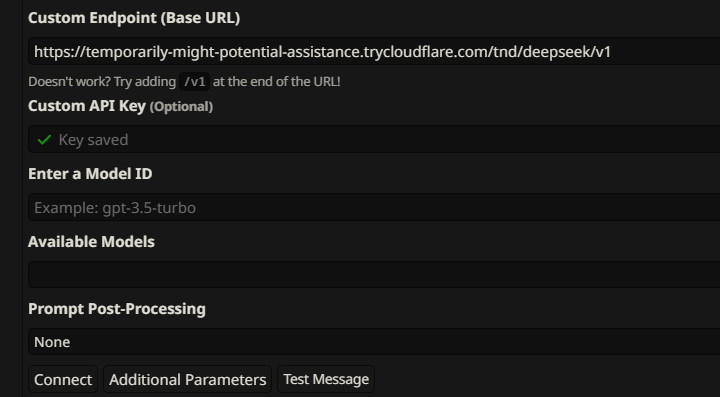Focus the Custom Endpoint Base URL field
Image resolution: width=720 pixels, height=397 pixels.
pyautogui.click(x=374, y=51)
